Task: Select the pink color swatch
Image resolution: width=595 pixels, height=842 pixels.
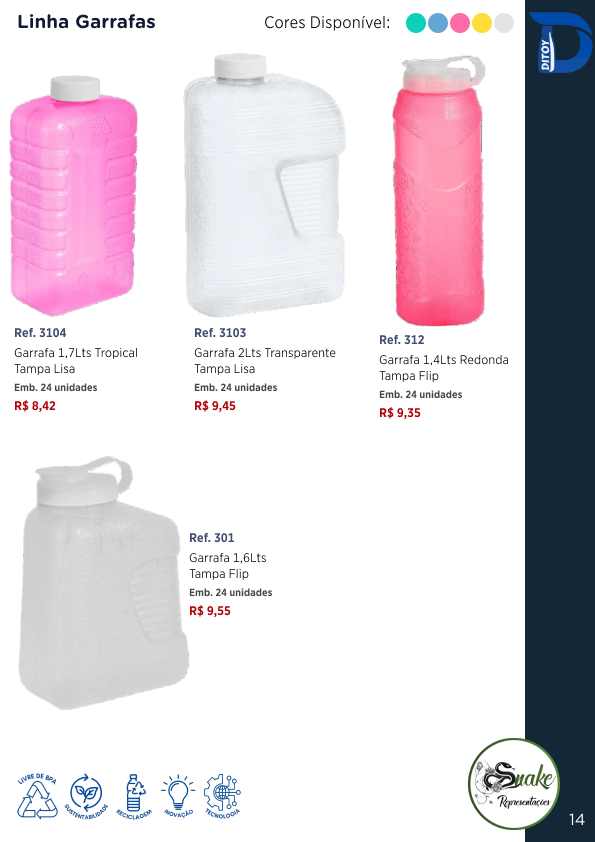Action: (460, 23)
